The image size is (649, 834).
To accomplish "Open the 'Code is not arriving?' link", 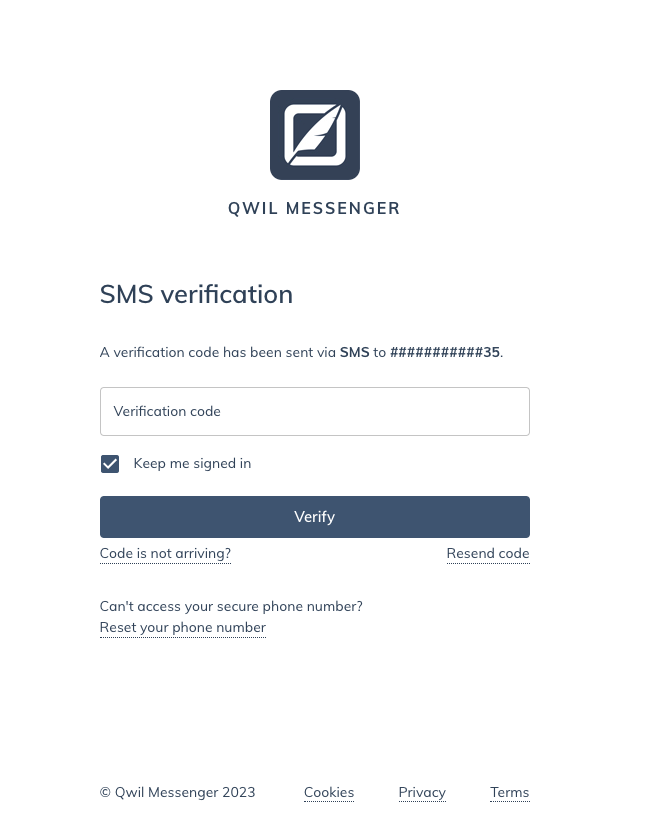I will 165,553.
